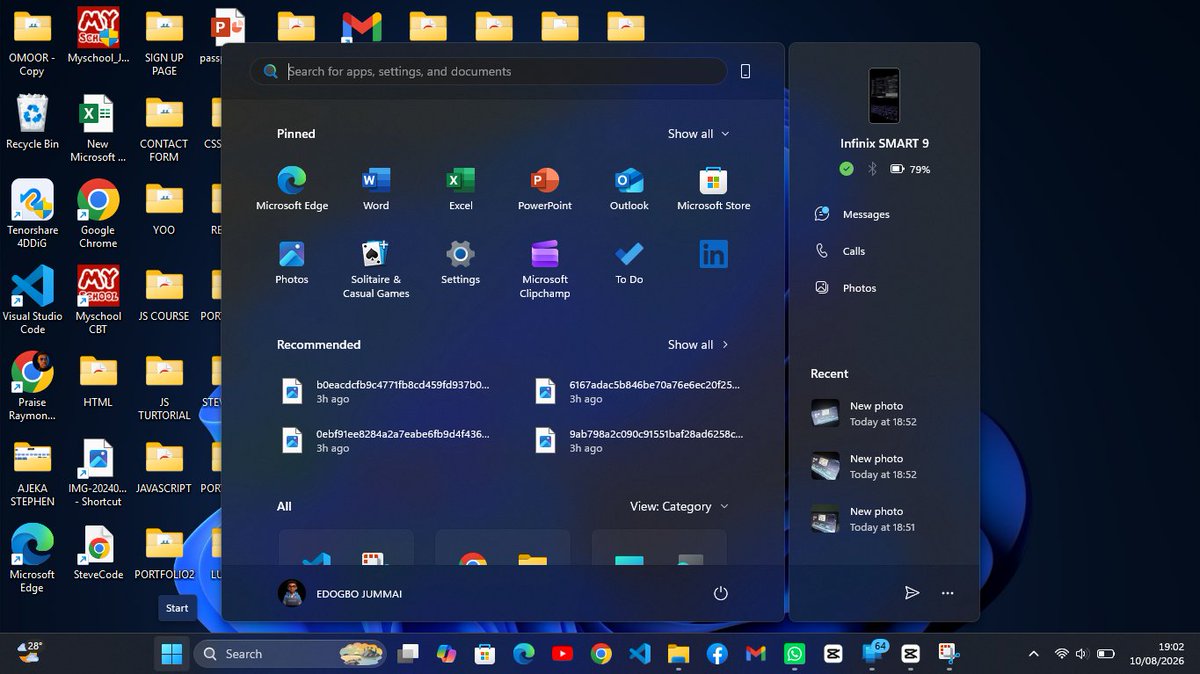
Task: Open Gmail from the taskbar
Action: click(x=756, y=654)
